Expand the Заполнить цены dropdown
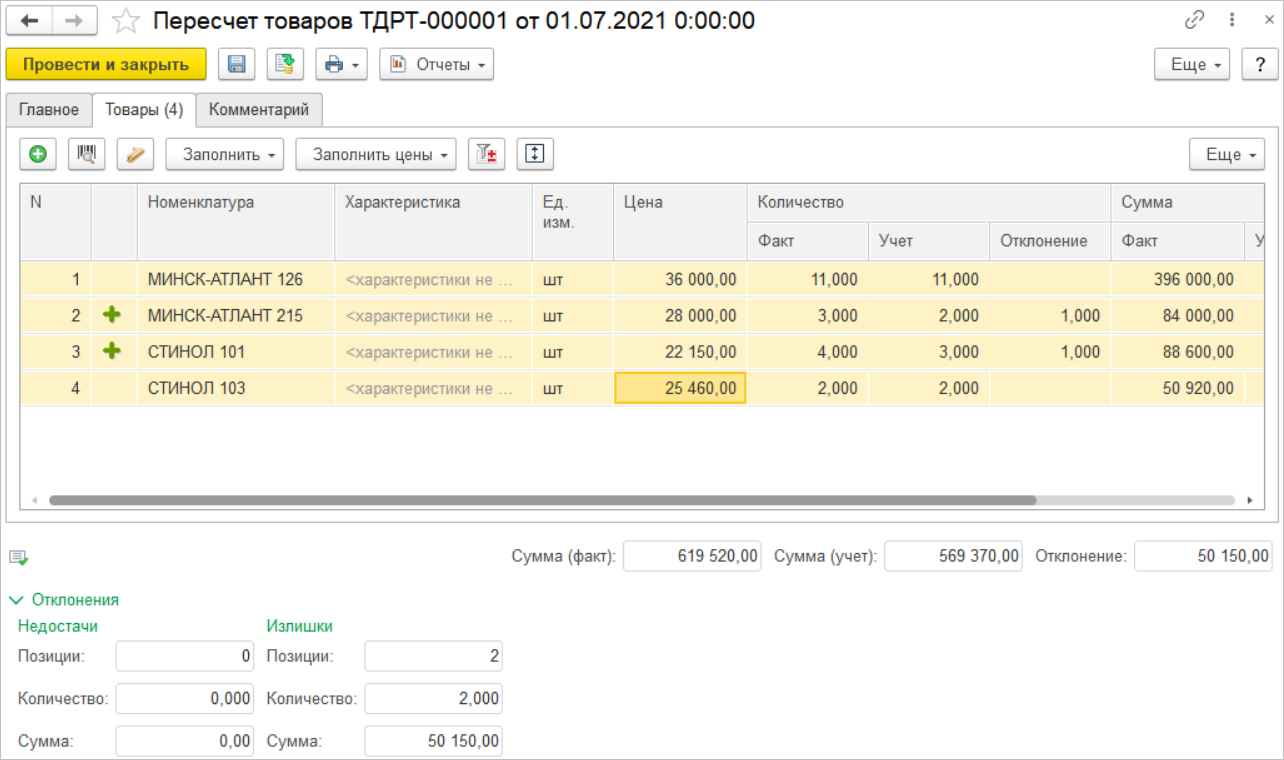 [375, 154]
